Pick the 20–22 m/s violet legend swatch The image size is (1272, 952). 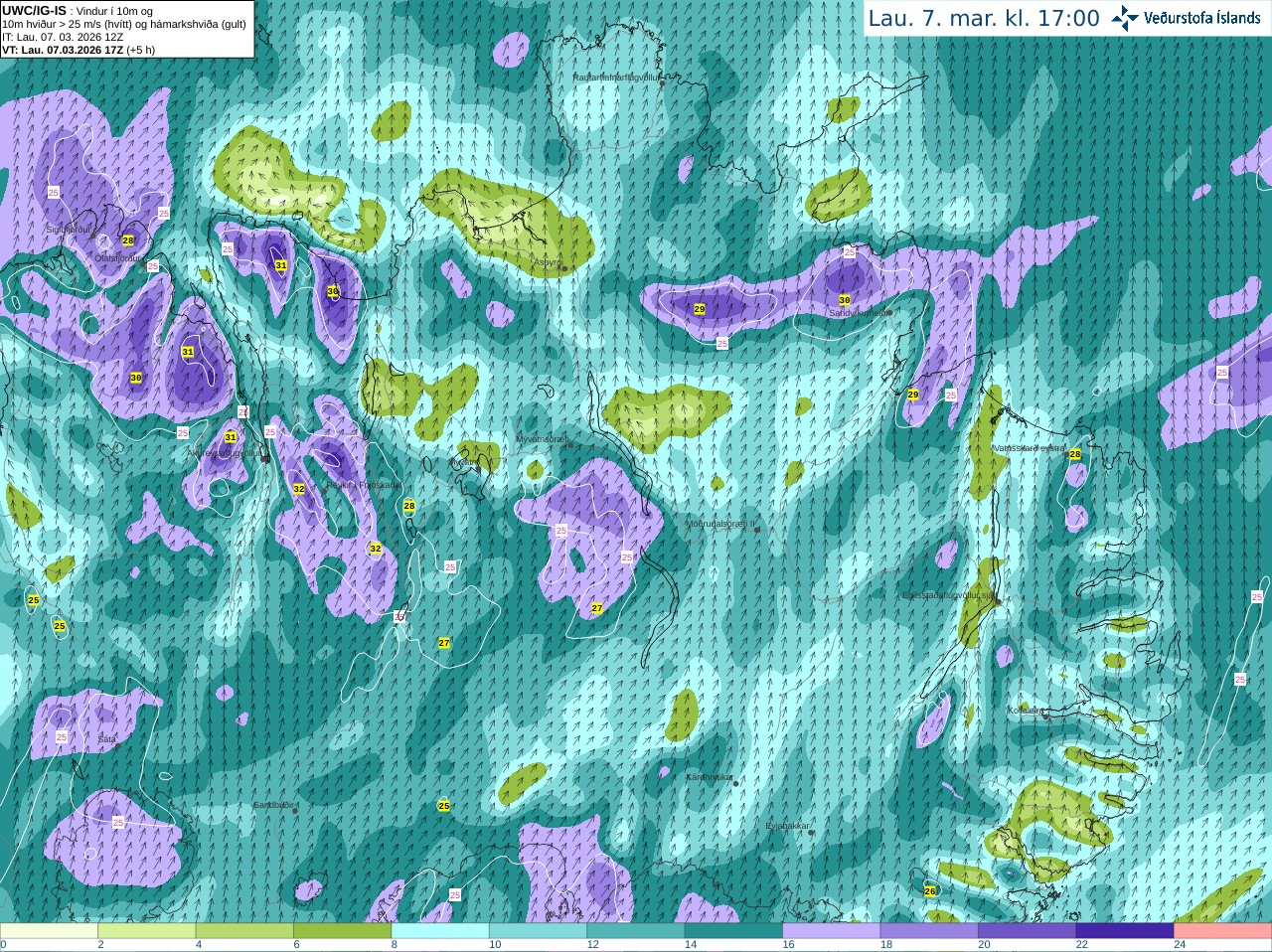pyautogui.click(x=1028, y=931)
